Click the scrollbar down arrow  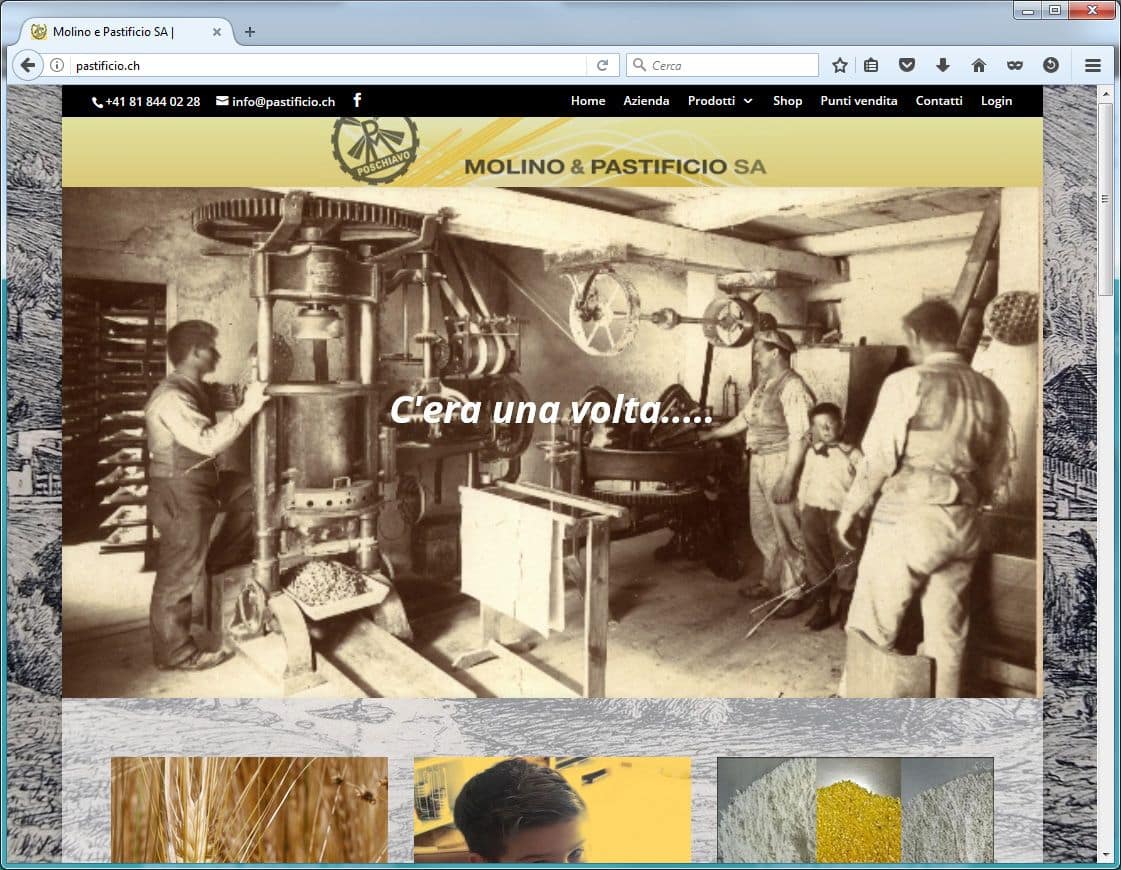click(x=1105, y=854)
